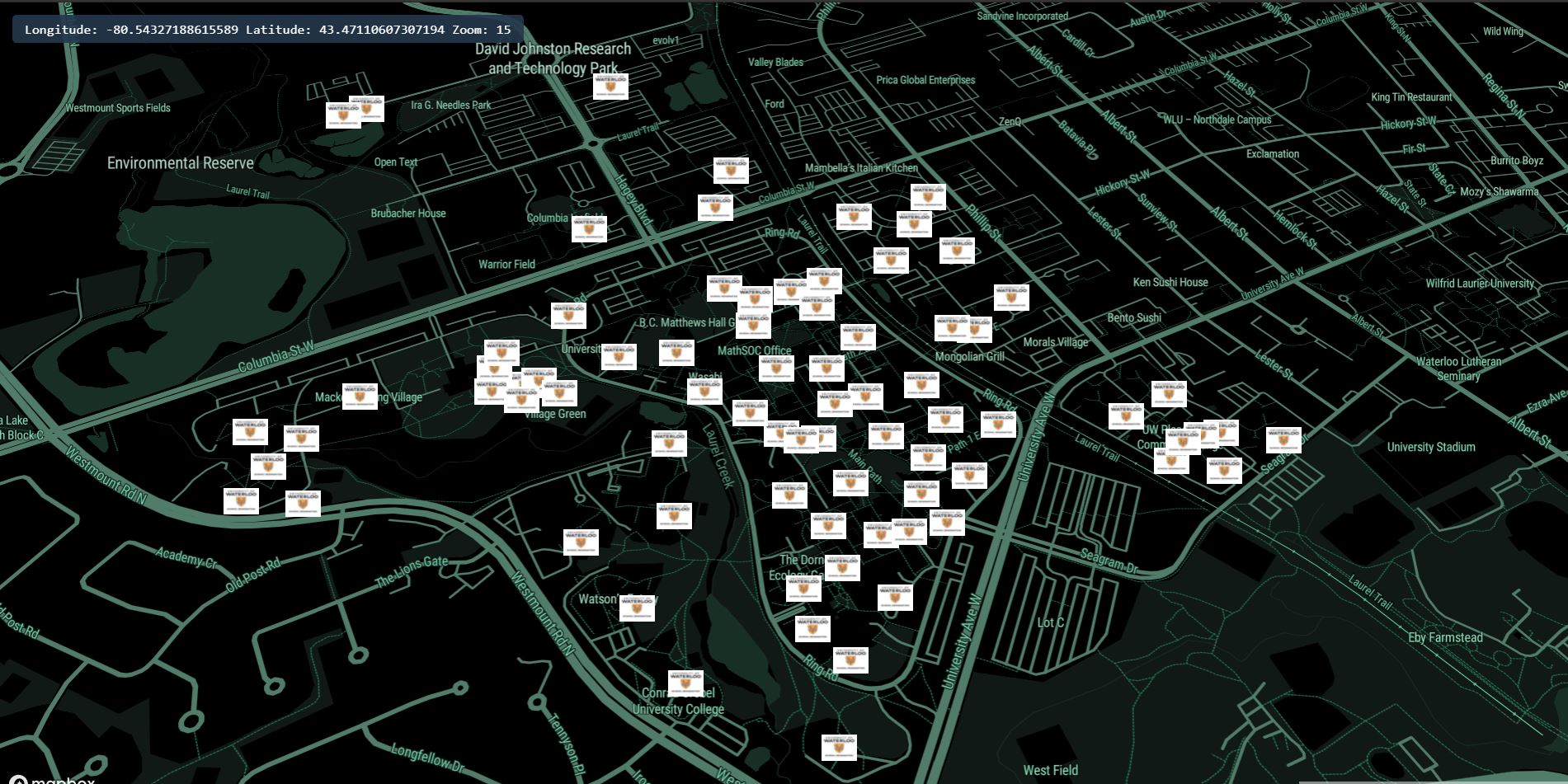This screenshot has width=1568, height=784.
Task: Select the marker just below Mambella's Italian Kitchen label
Action: 854,216
